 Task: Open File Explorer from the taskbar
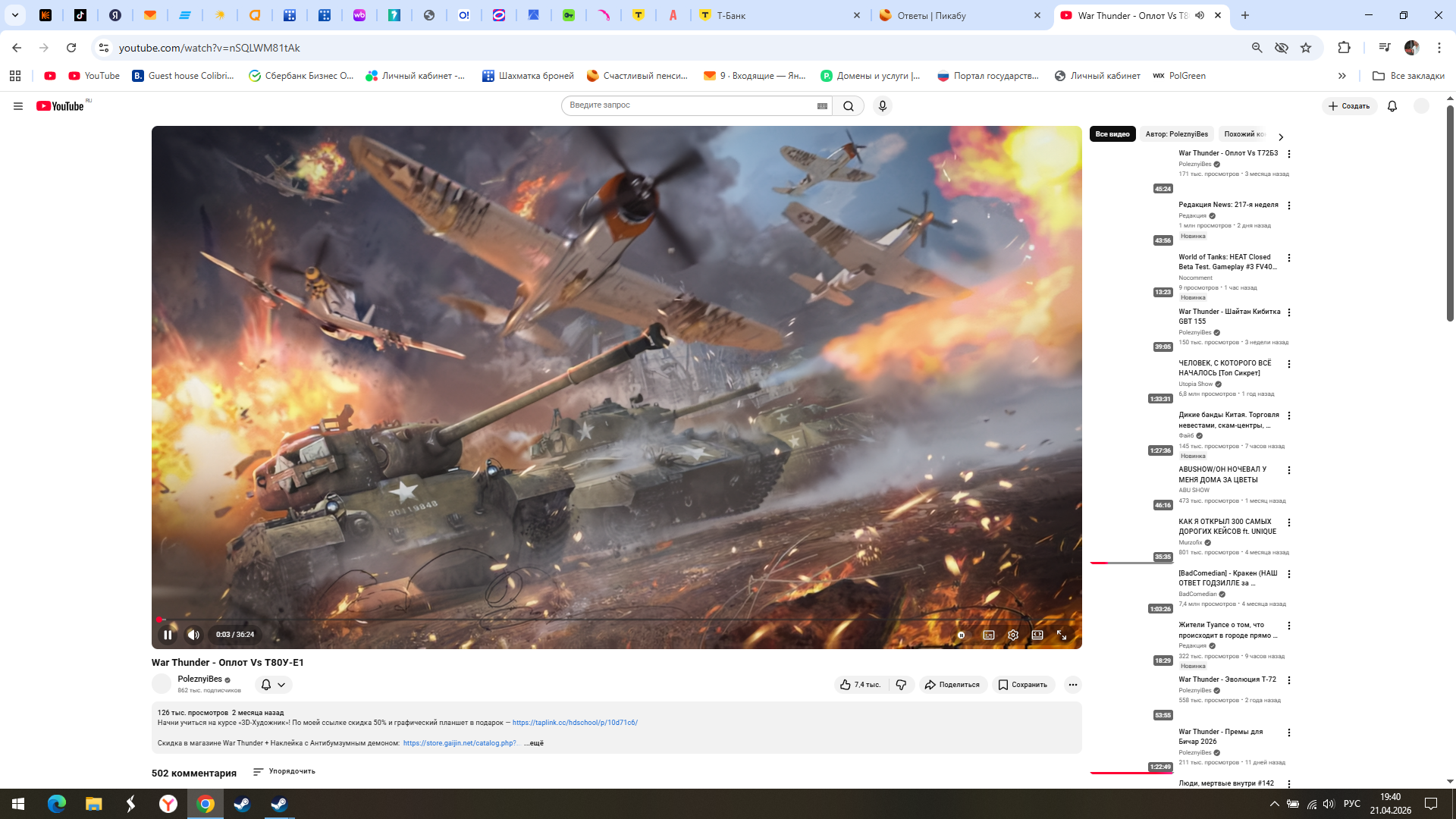pos(93,804)
